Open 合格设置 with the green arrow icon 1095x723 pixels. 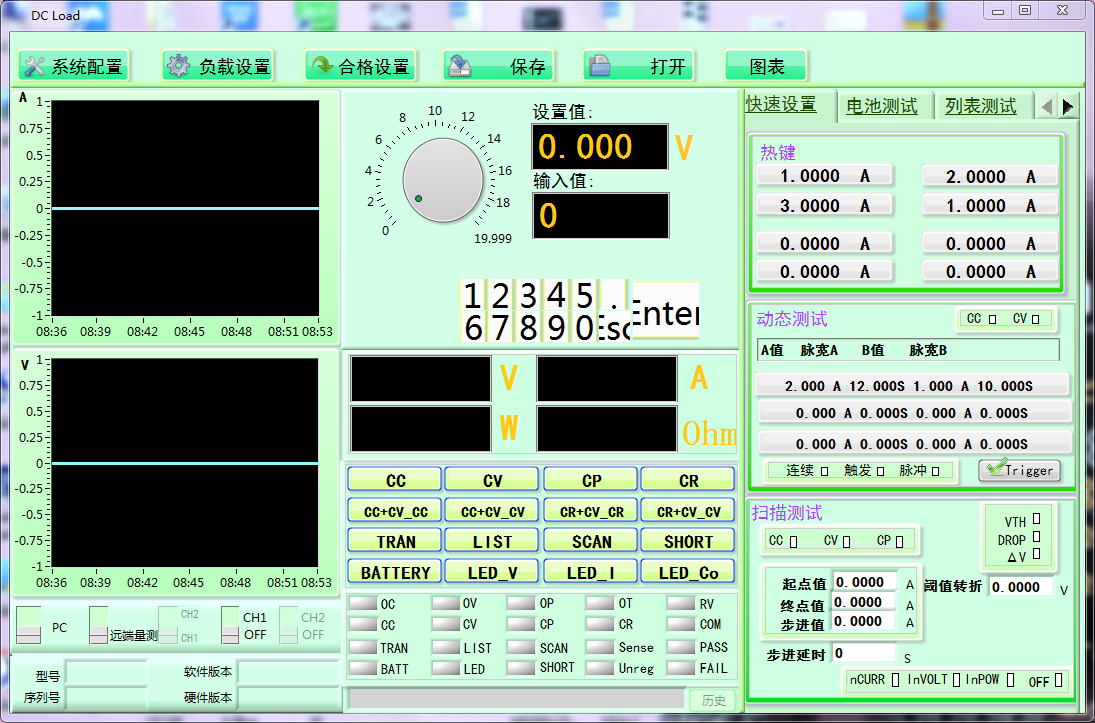322,67
